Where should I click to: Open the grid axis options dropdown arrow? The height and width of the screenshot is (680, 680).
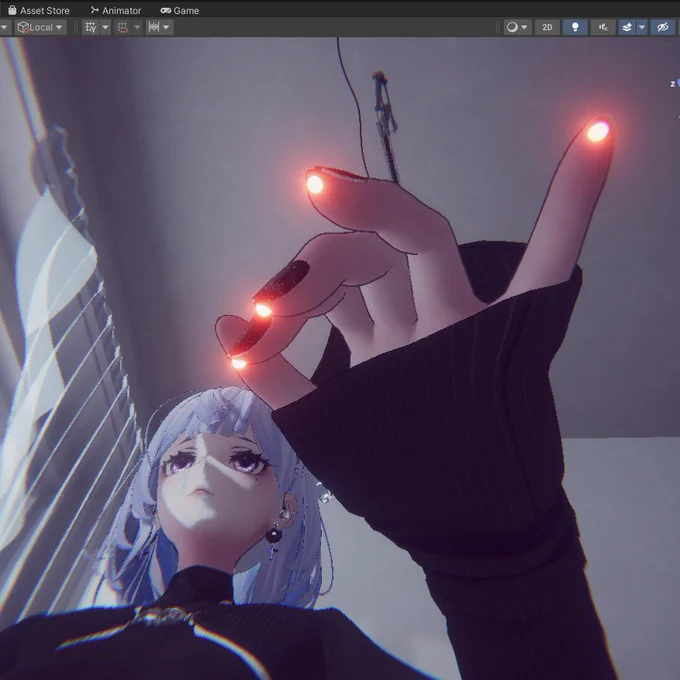coord(105,27)
